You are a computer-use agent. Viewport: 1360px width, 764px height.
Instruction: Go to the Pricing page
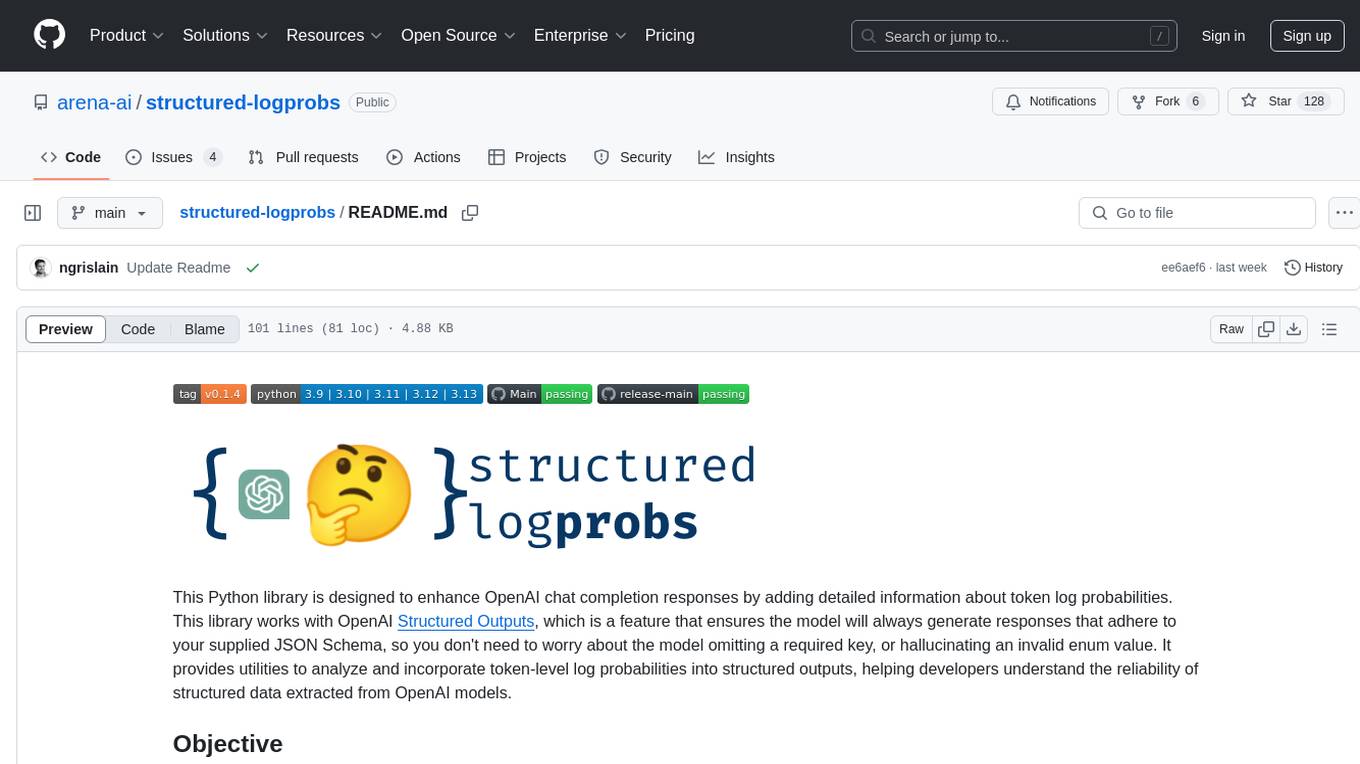pyautogui.click(x=670, y=35)
